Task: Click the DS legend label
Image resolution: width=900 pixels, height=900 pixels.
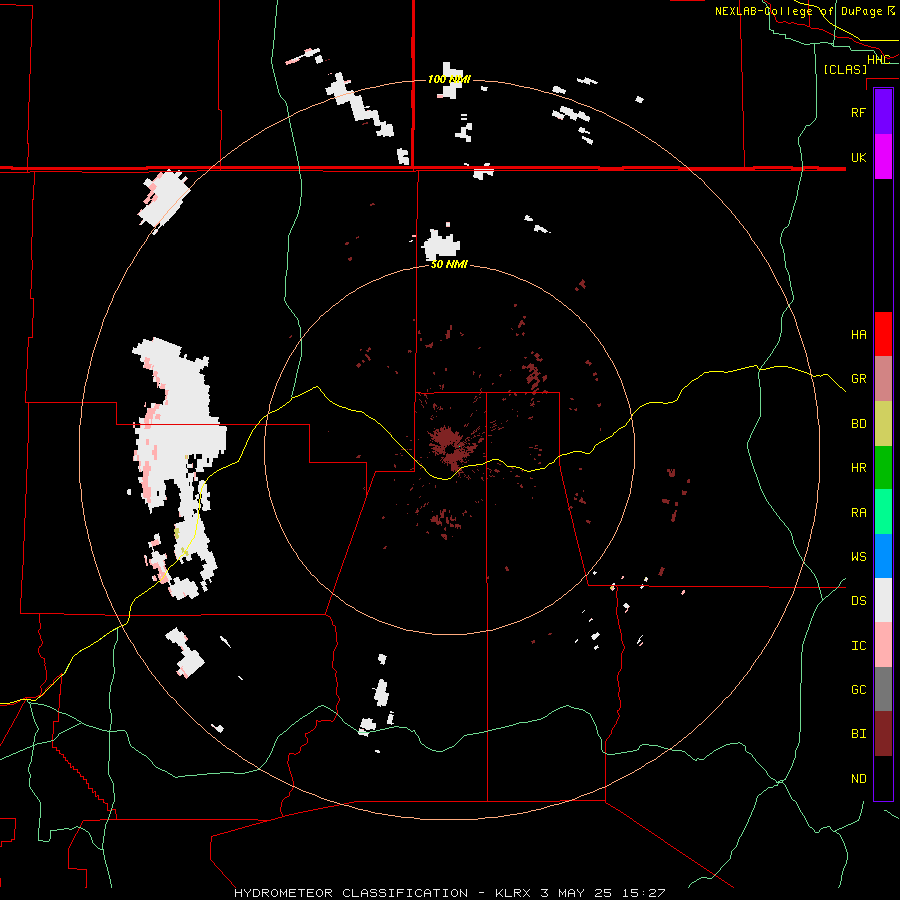Action: pyautogui.click(x=858, y=601)
